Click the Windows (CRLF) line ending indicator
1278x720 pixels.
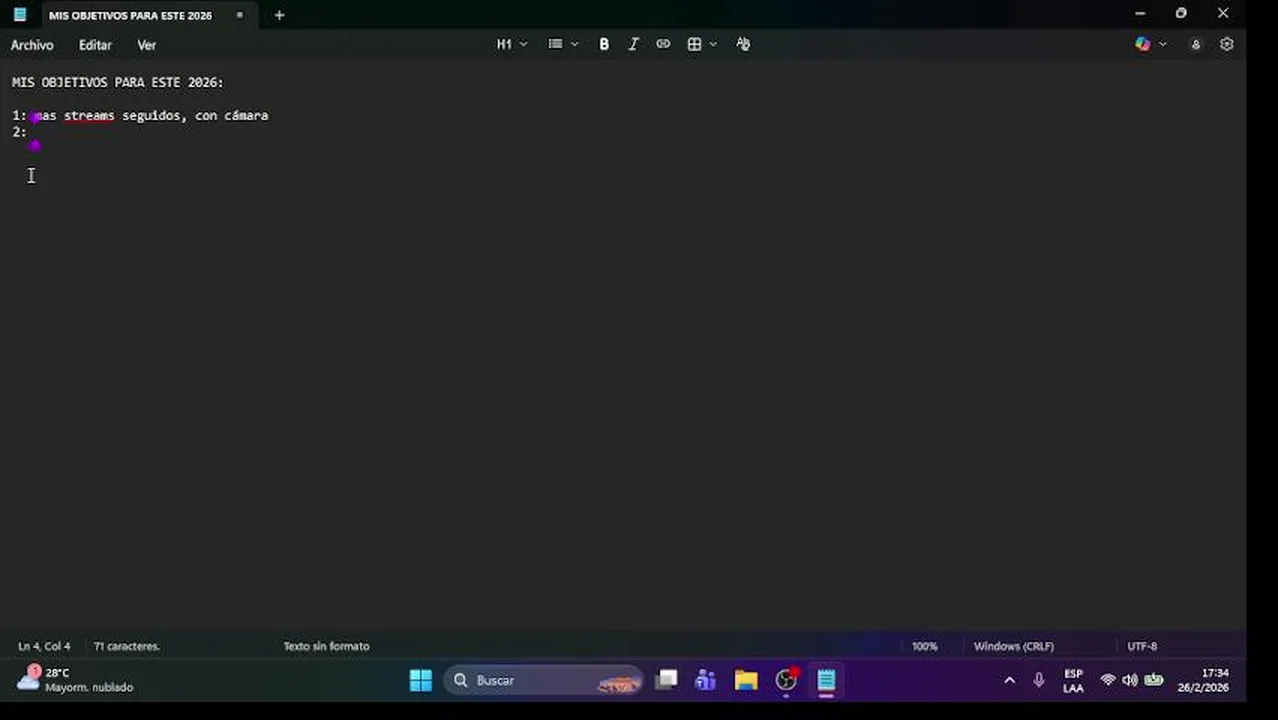tap(1013, 646)
